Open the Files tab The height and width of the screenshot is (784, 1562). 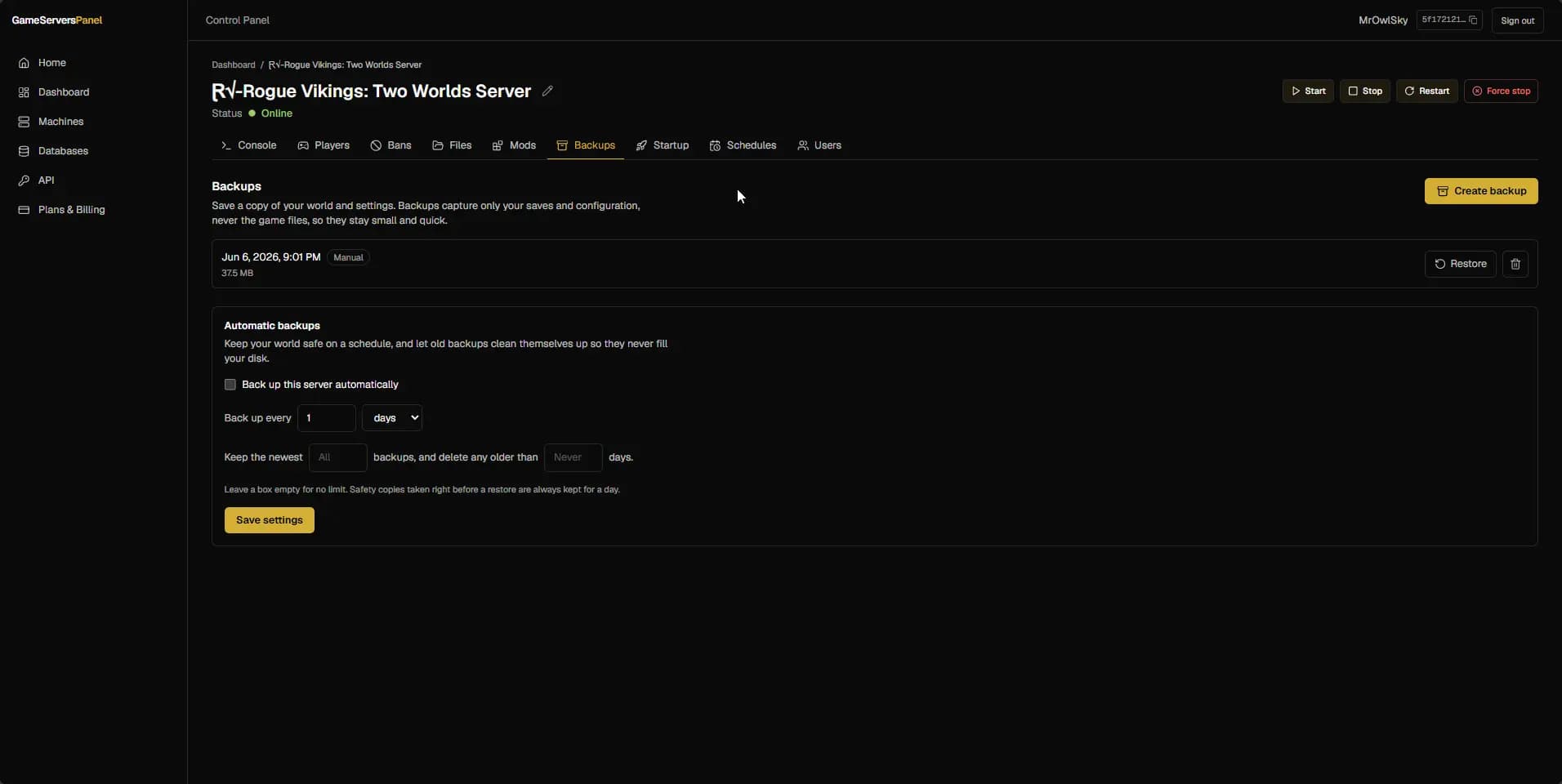pyautogui.click(x=452, y=145)
